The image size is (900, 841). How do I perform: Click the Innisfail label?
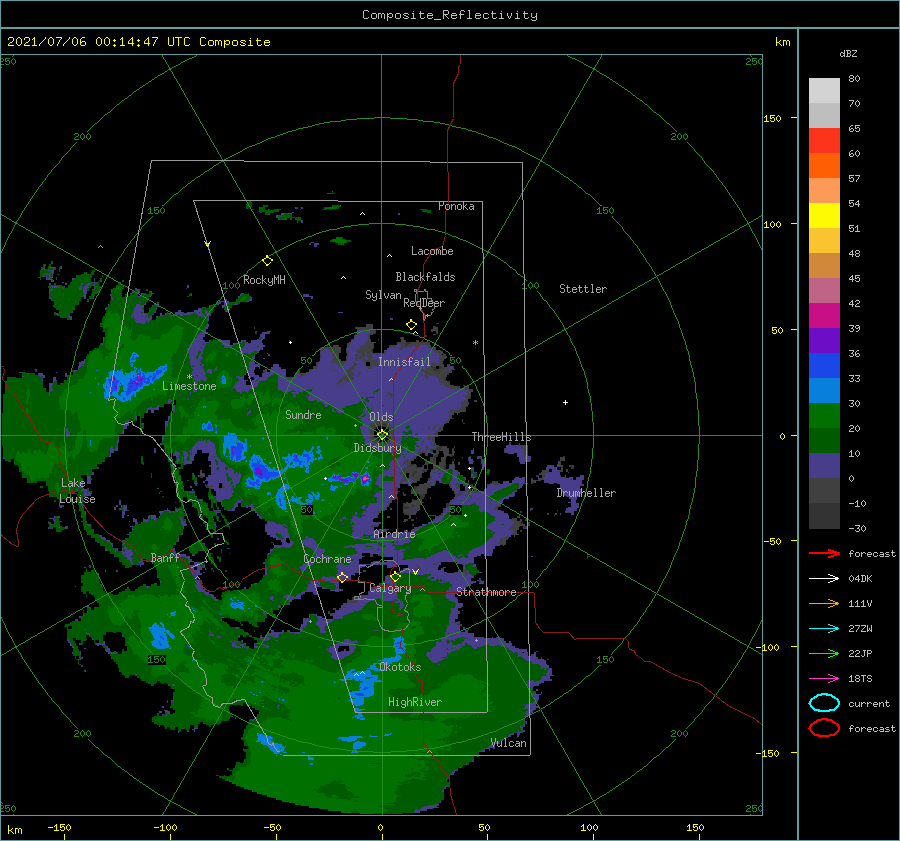point(404,362)
